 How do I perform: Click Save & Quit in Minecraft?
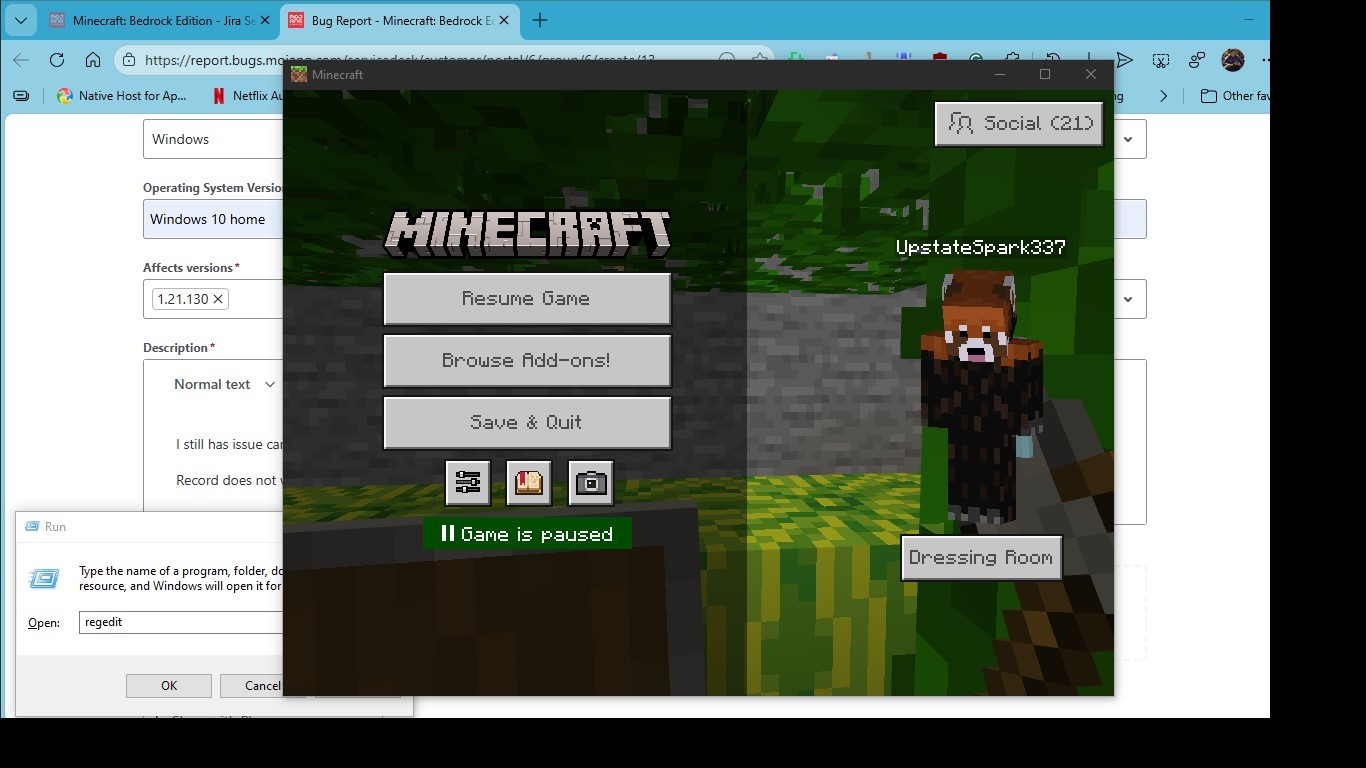pyautogui.click(x=527, y=422)
